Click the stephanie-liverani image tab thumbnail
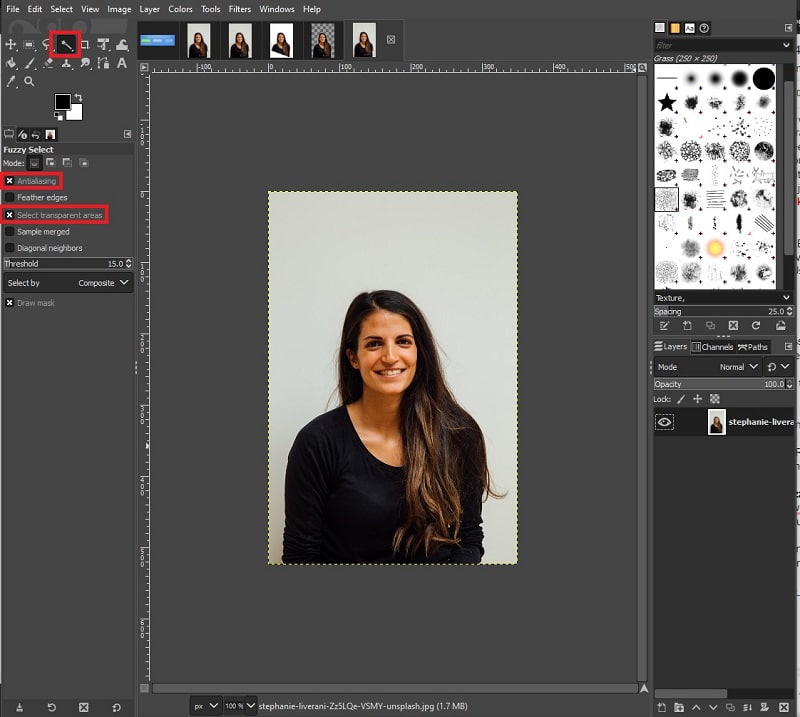Viewport: 800px width, 717px height. (x=360, y=42)
